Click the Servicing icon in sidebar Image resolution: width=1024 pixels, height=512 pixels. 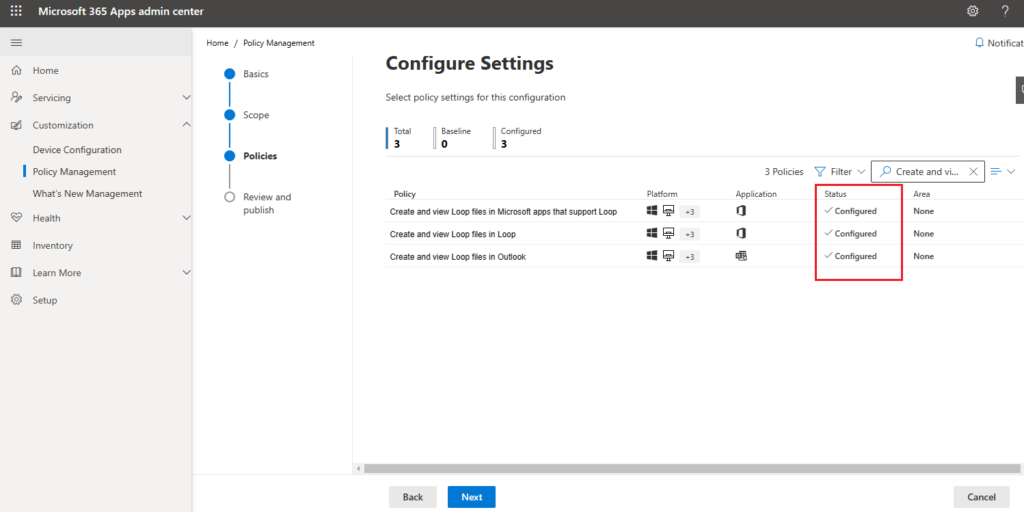17,98
